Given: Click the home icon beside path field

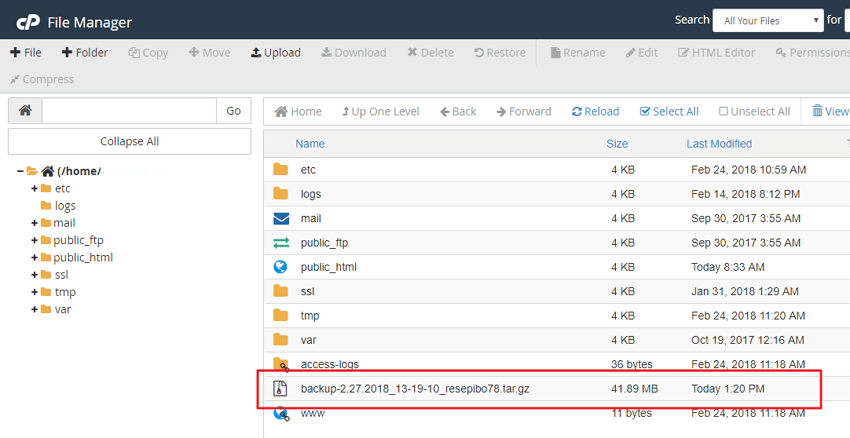Looking at the screenshot, I should 25,111.
